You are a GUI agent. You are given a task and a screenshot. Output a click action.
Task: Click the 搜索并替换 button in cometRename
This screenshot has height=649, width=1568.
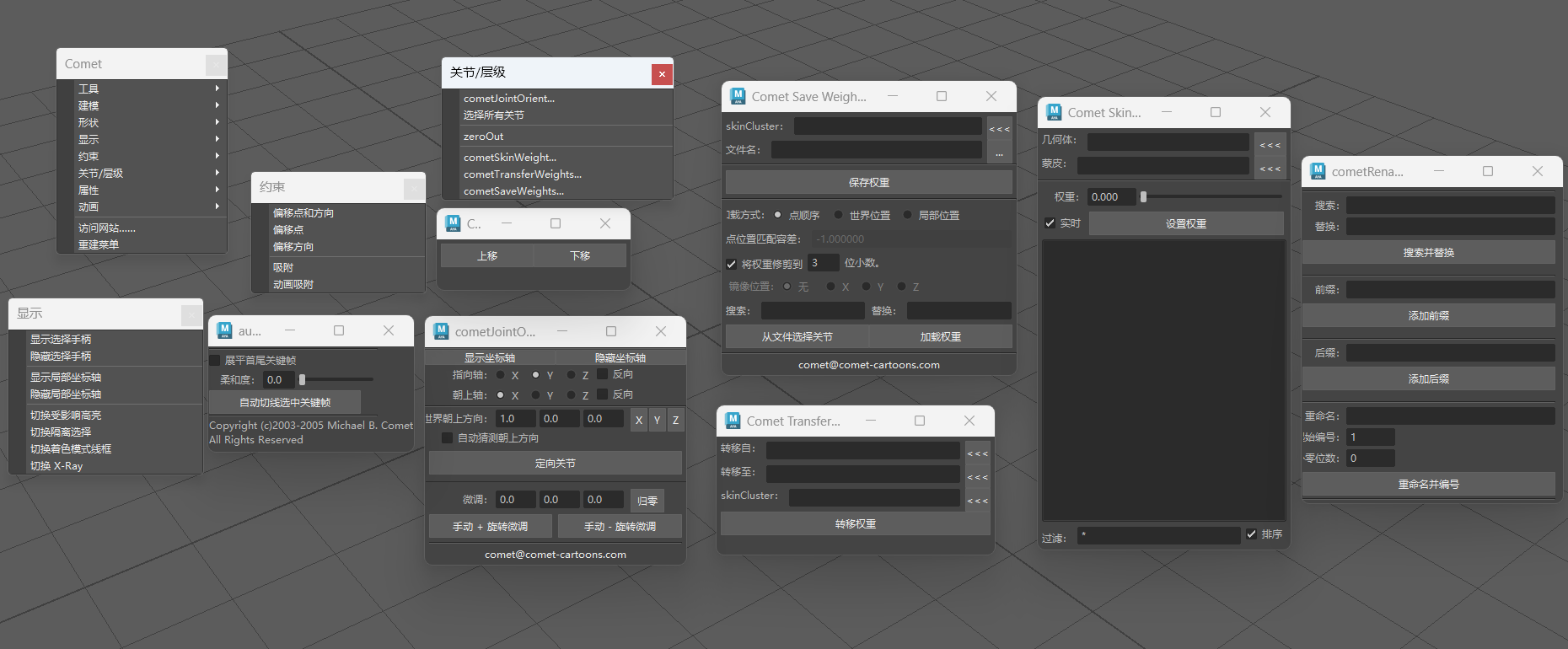pos(1429,253)
